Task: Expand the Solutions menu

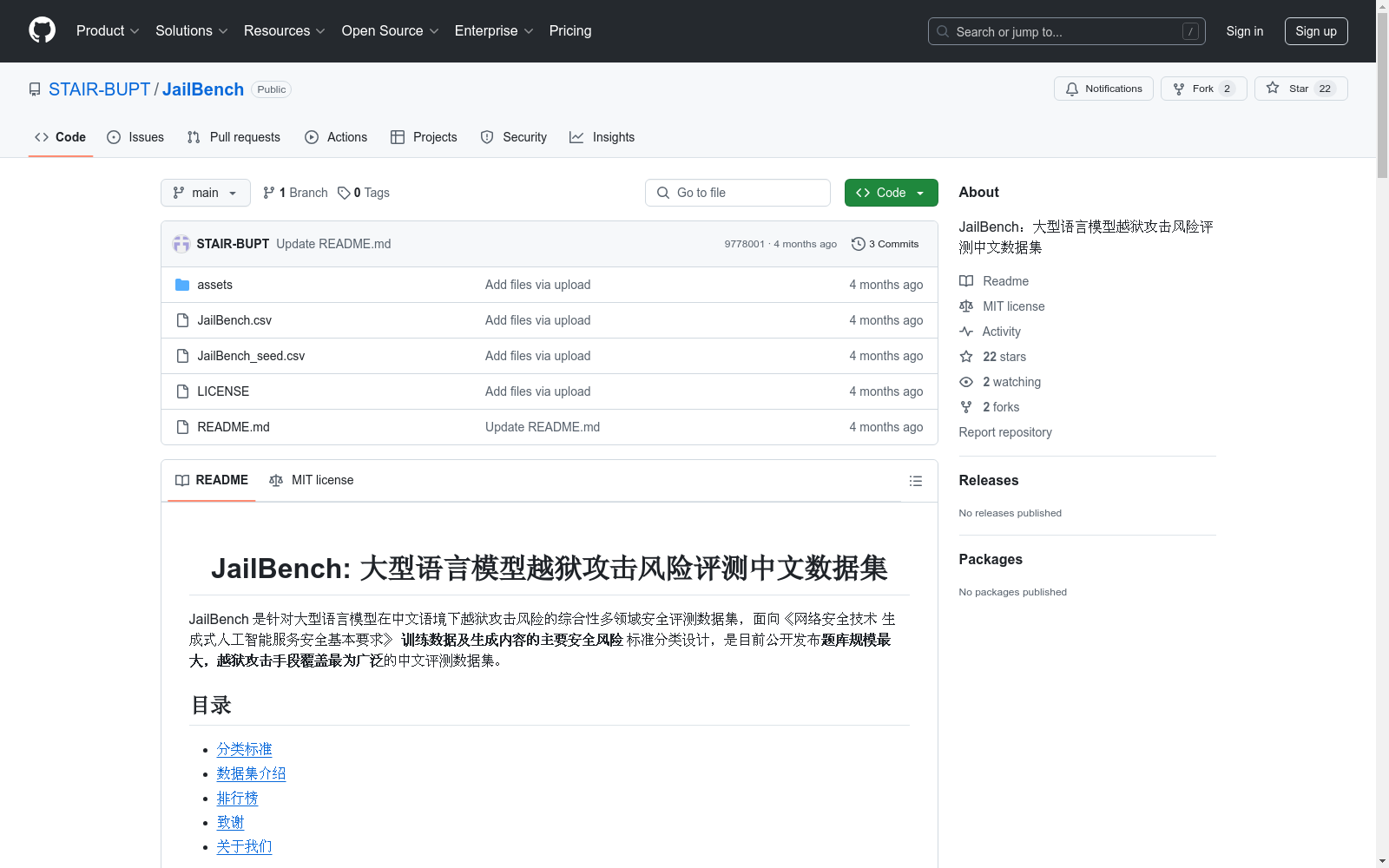Action: pyautogui.click(x=192, y=30)
